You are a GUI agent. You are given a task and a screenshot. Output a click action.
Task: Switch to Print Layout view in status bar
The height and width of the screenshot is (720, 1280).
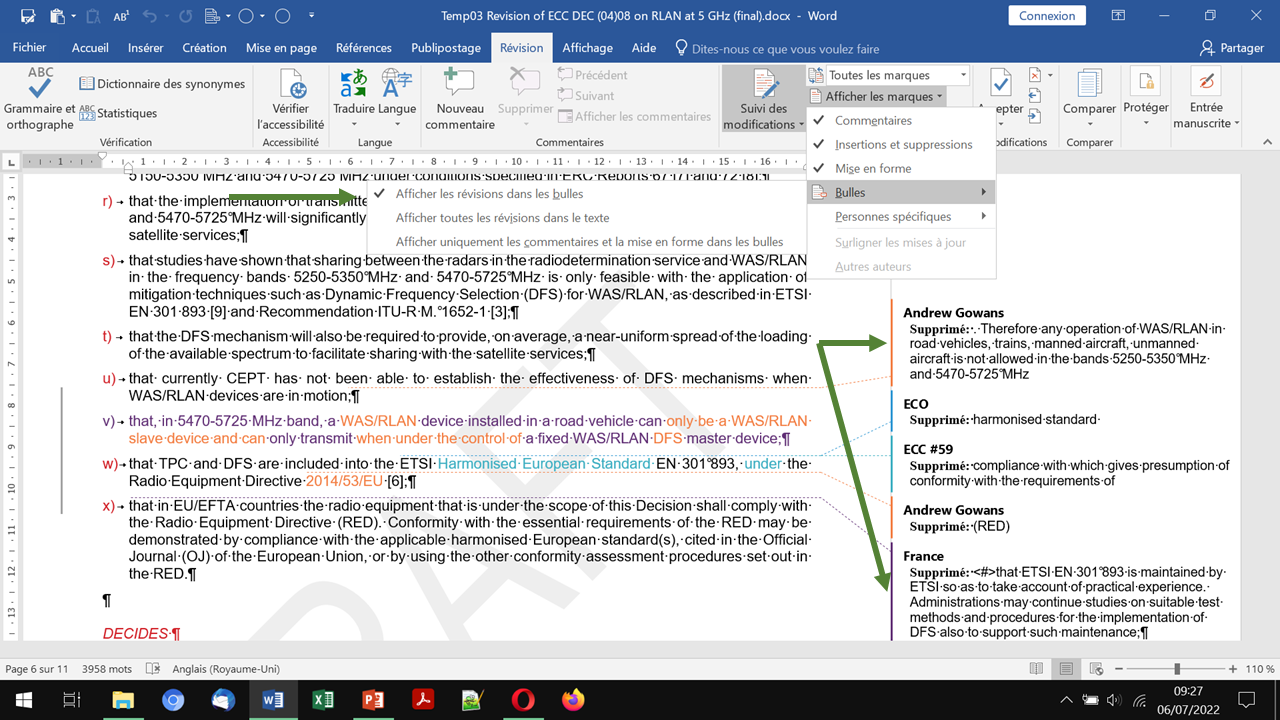click(1066, 669)
